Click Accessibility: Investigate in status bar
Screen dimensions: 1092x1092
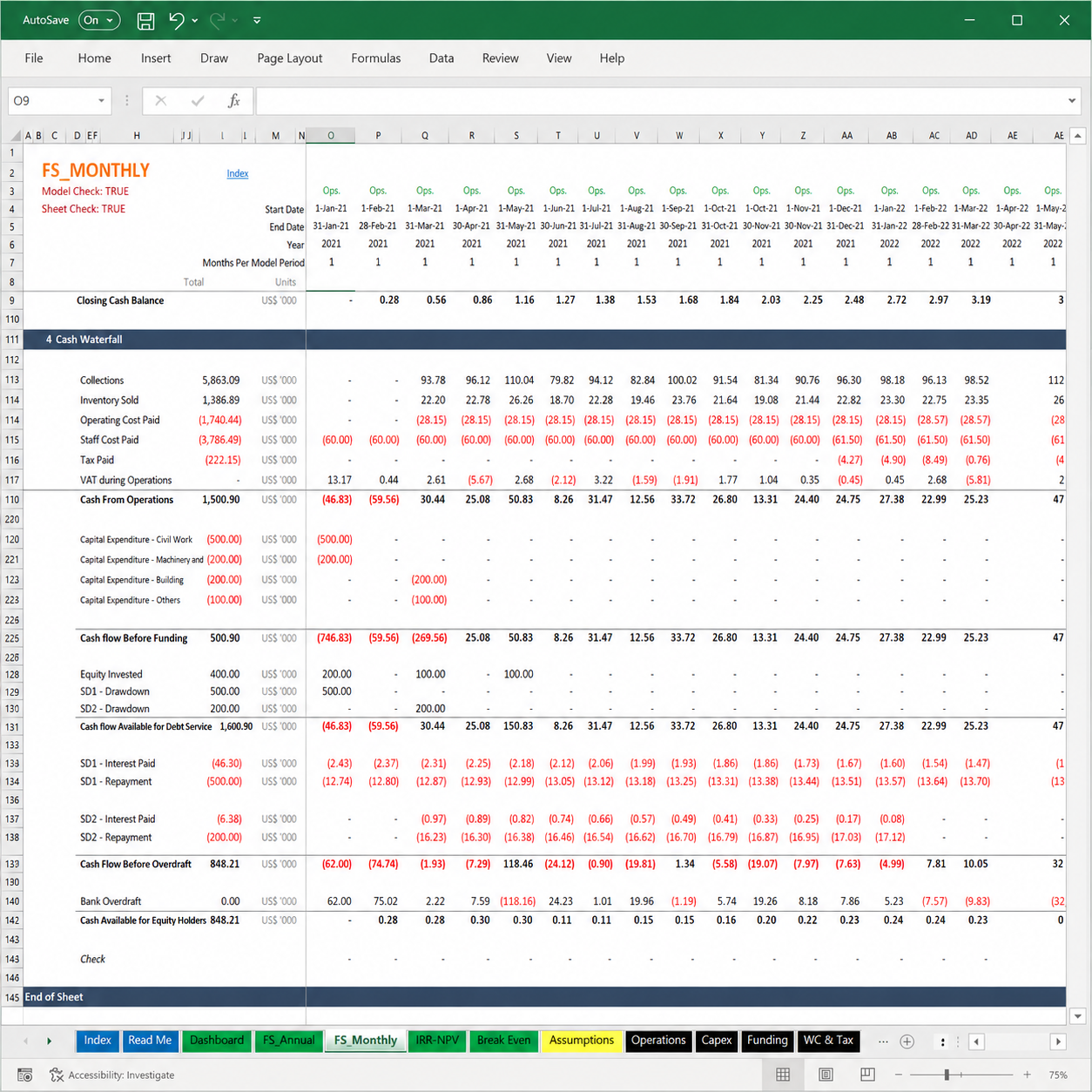pos(111,1075)
